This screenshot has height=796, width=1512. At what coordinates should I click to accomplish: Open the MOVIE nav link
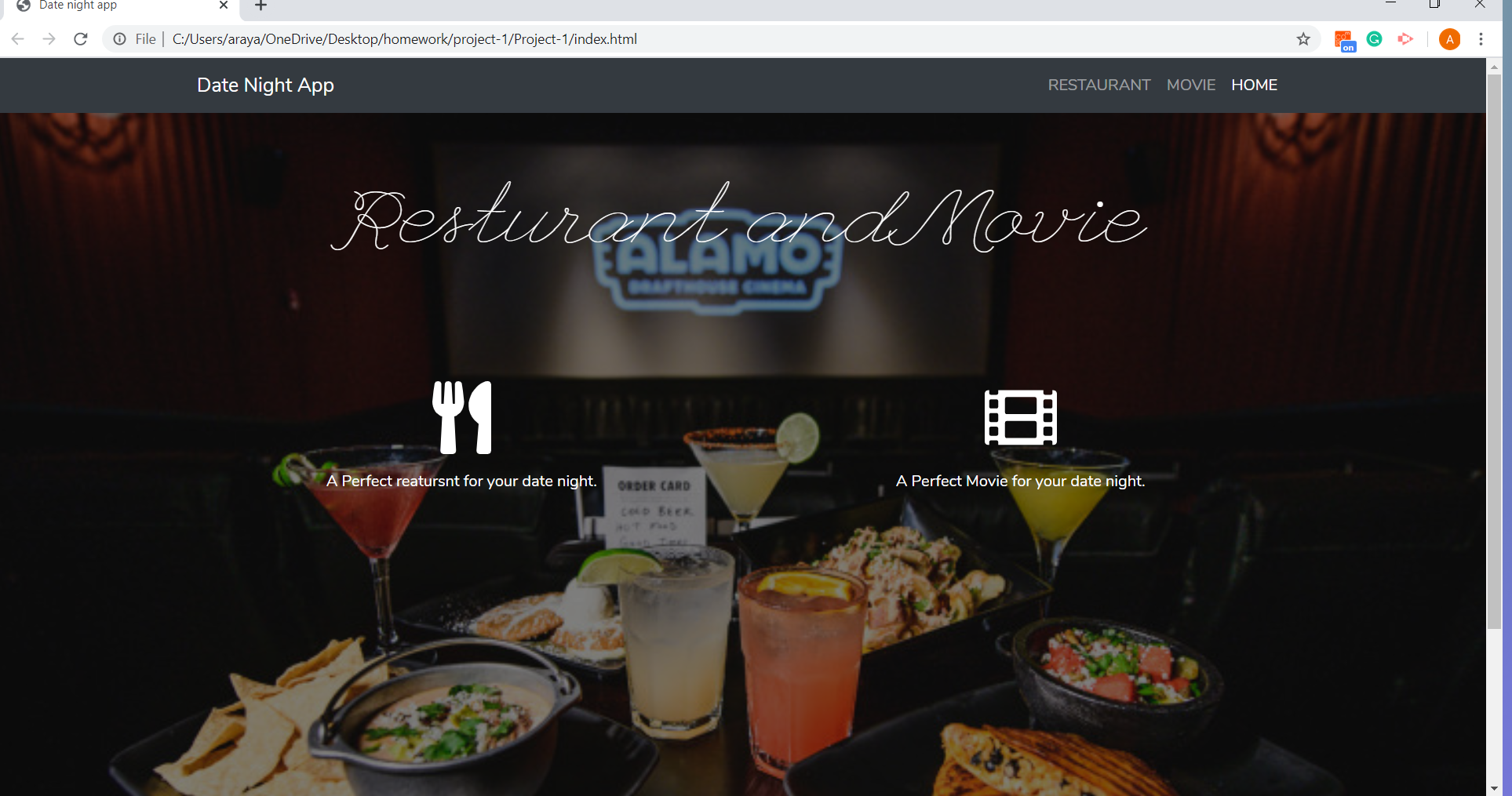click(x=1191, y=85)
